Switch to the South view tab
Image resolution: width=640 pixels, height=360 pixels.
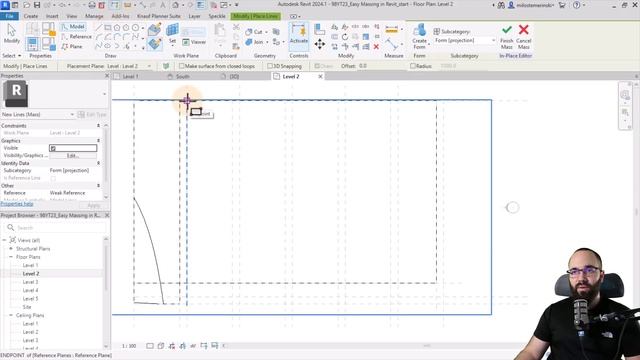pyautogui.click(x=182, y=76)
